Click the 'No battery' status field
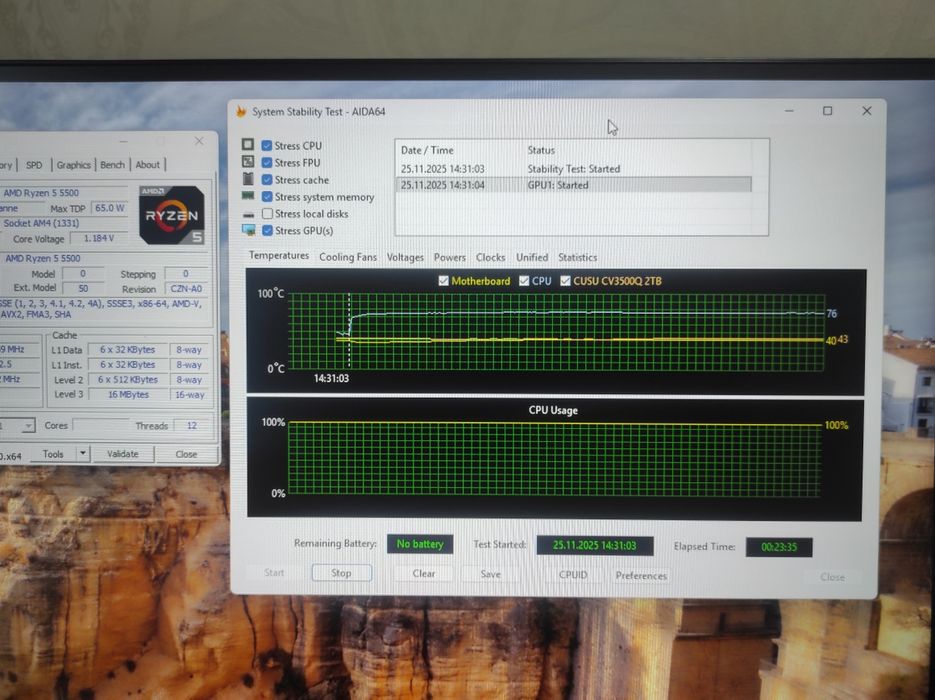The height and width of the screenshot is (700, 935). click(420, 544)
